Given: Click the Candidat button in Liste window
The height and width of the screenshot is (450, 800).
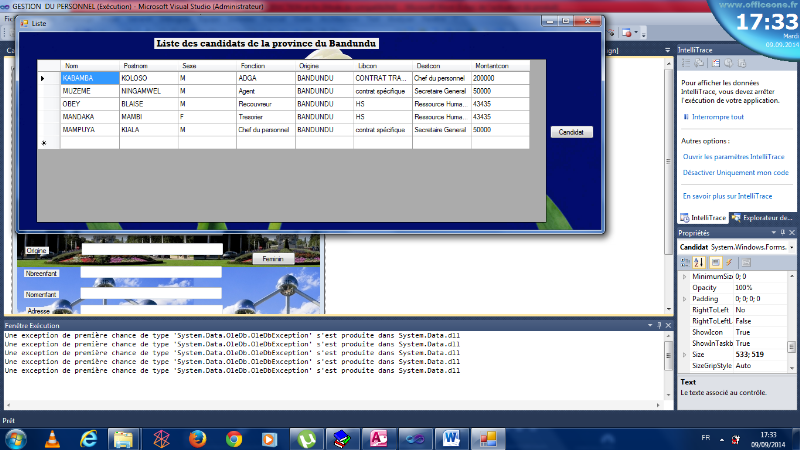Looking at the screenshot, I should (571, 132).
